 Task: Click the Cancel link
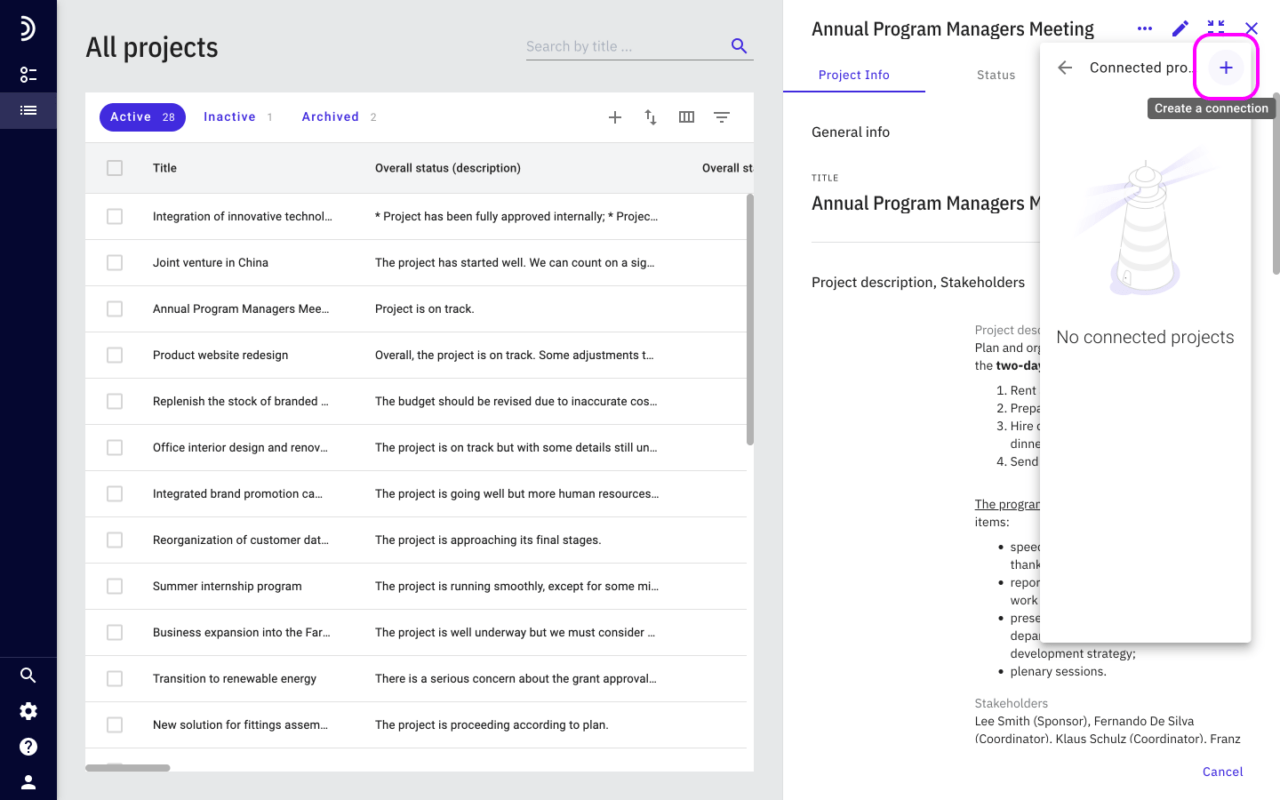pos(1223,771)
